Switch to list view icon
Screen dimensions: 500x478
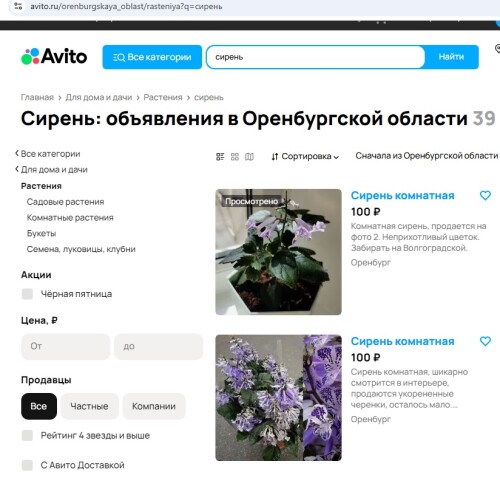[220, 156]
